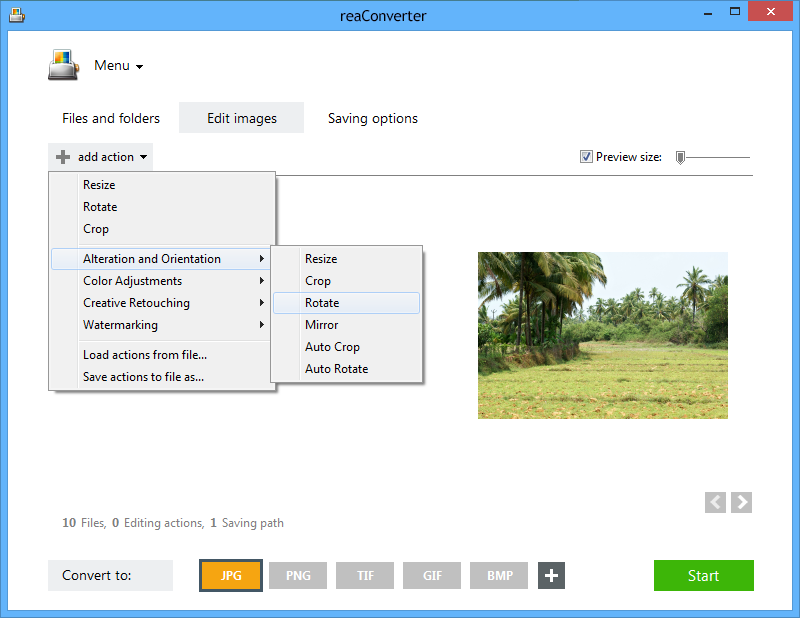Select TIF as output format

pos(365,576)
